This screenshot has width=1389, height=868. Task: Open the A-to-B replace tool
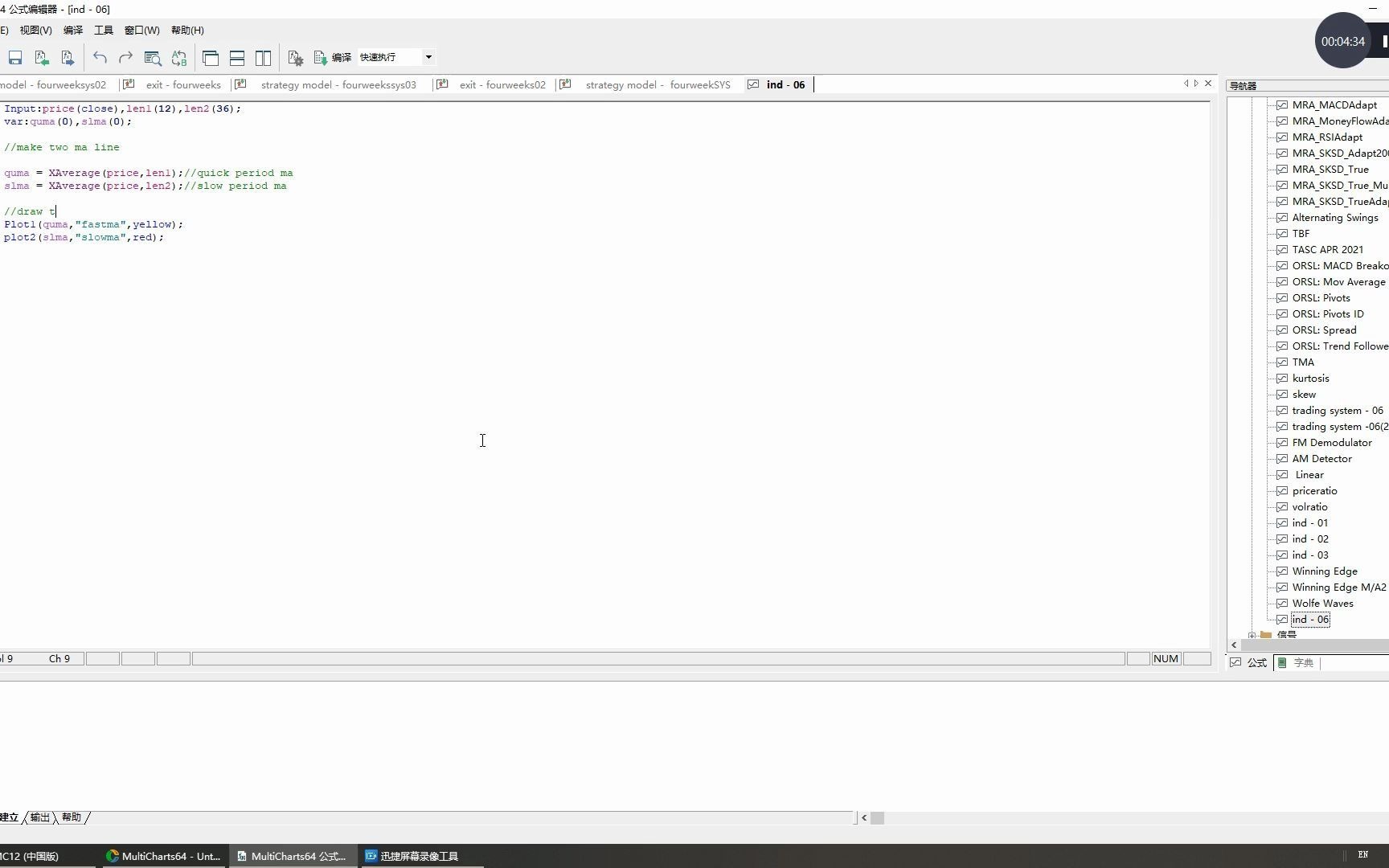point(178,57)
